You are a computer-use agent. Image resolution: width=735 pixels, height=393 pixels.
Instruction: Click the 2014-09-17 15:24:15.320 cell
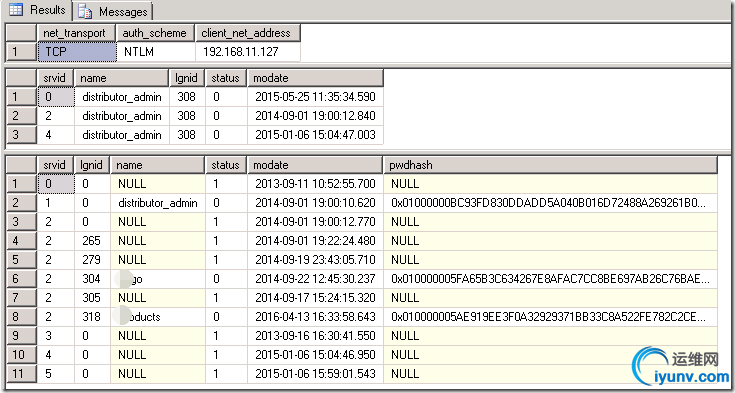click(x=315, y=297)
